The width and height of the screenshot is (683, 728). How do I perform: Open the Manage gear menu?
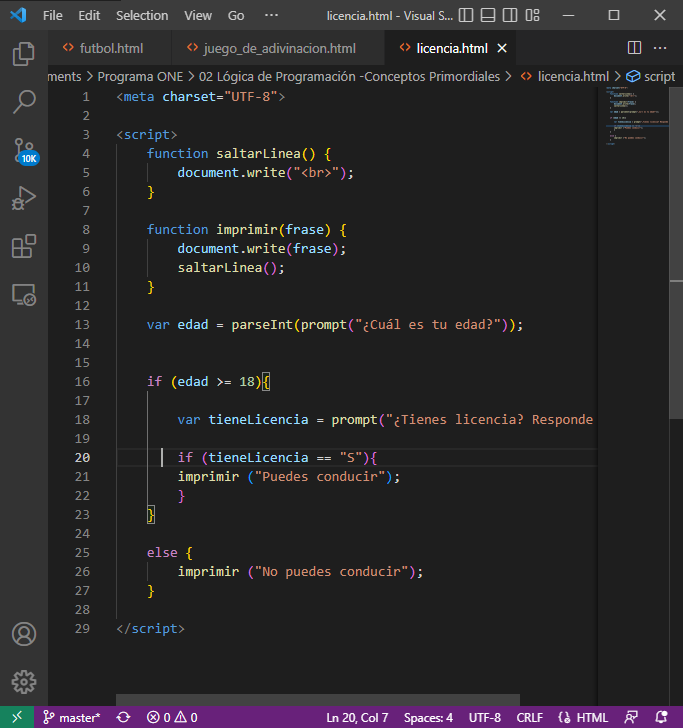click(x=23, y=683)
